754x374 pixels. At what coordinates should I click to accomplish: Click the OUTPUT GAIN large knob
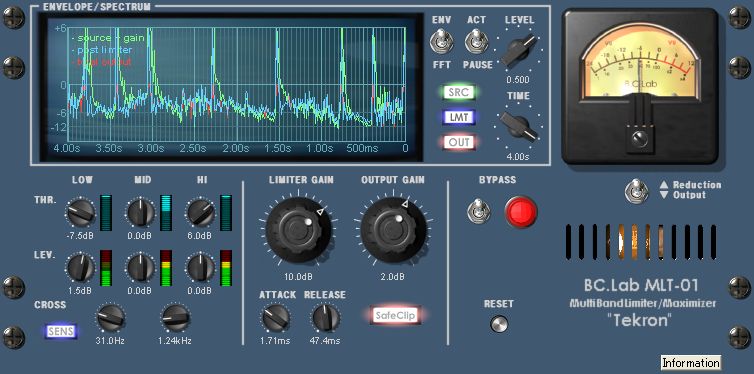pos(393,230)
